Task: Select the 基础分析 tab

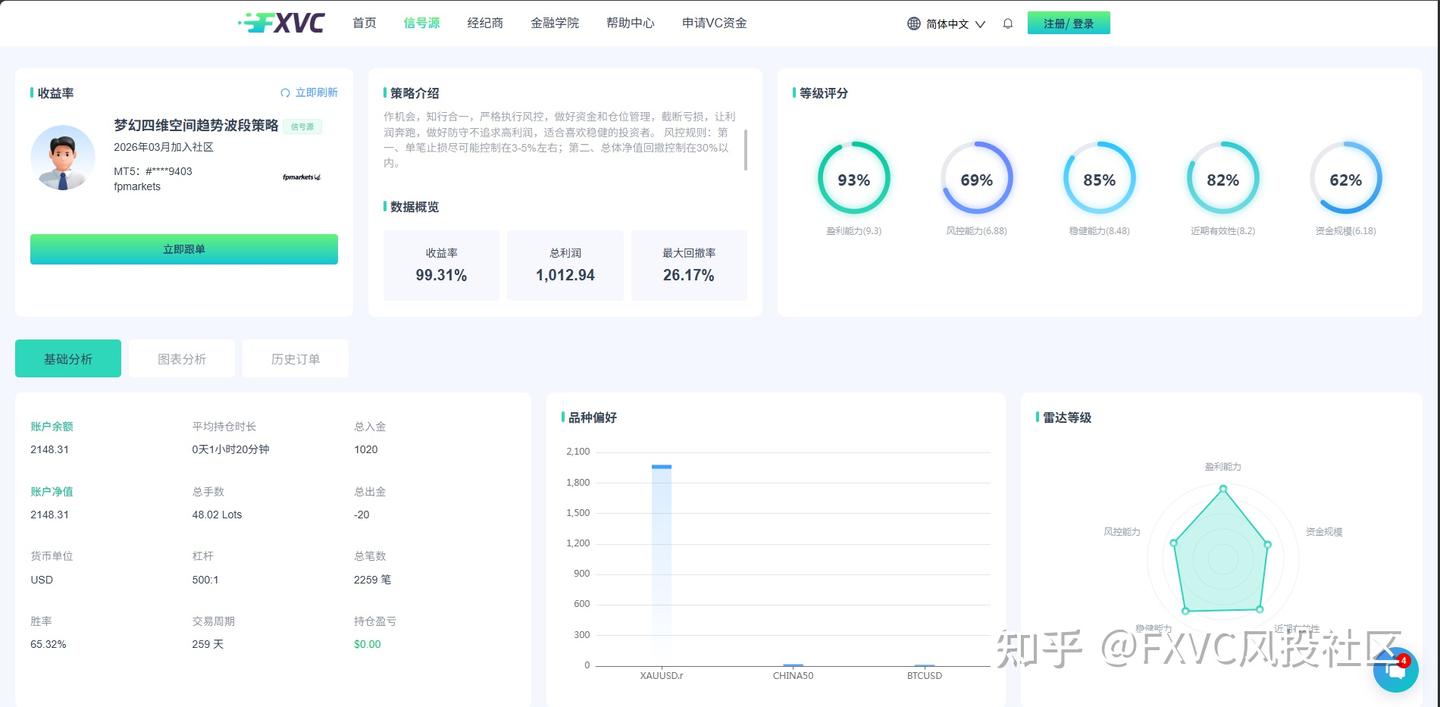Action: point(67,357)
